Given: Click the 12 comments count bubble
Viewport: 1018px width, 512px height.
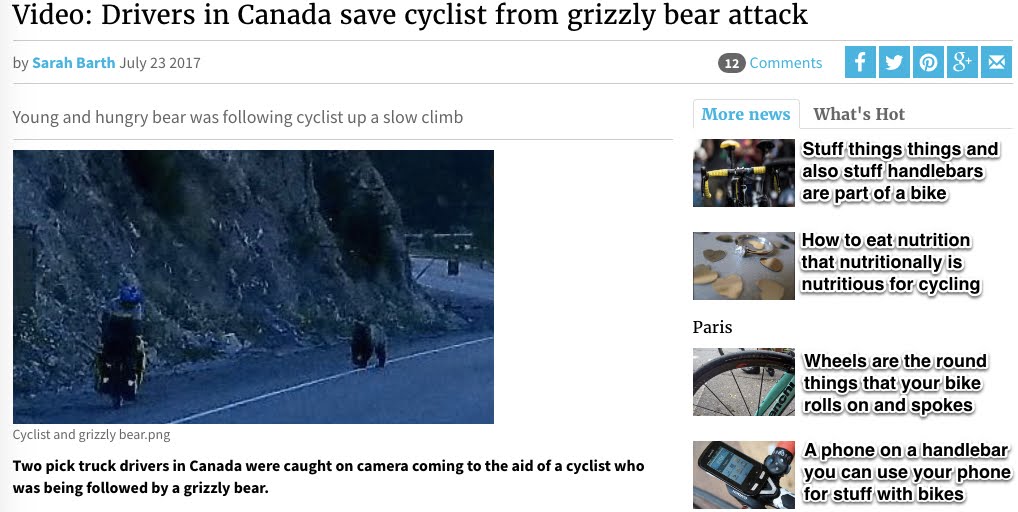Looking at the screenshot, I should point(732,63).
